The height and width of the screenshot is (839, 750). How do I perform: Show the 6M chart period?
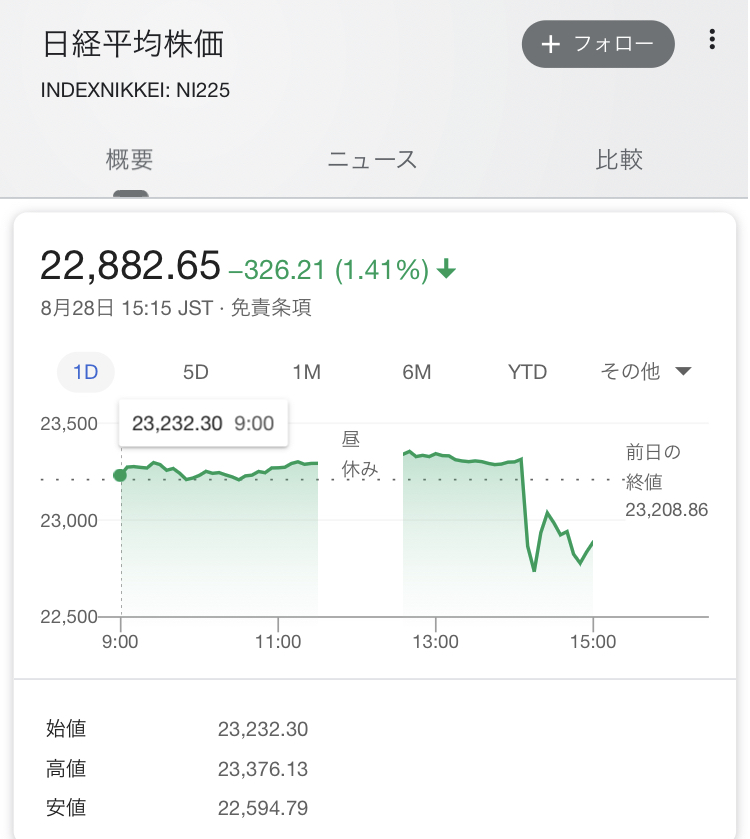pos(417,372)
